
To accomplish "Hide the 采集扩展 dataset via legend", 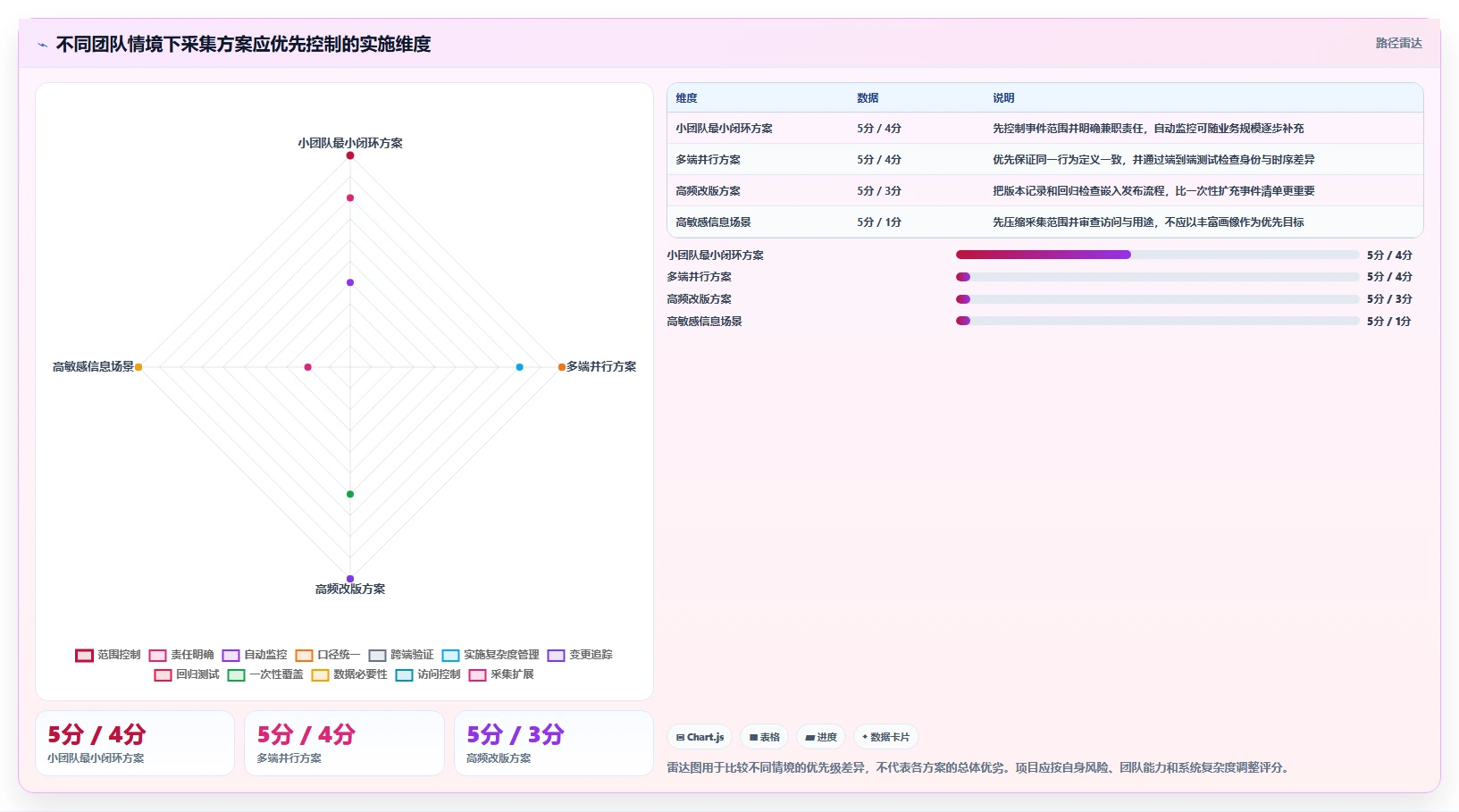I will (x=501, y=674).
